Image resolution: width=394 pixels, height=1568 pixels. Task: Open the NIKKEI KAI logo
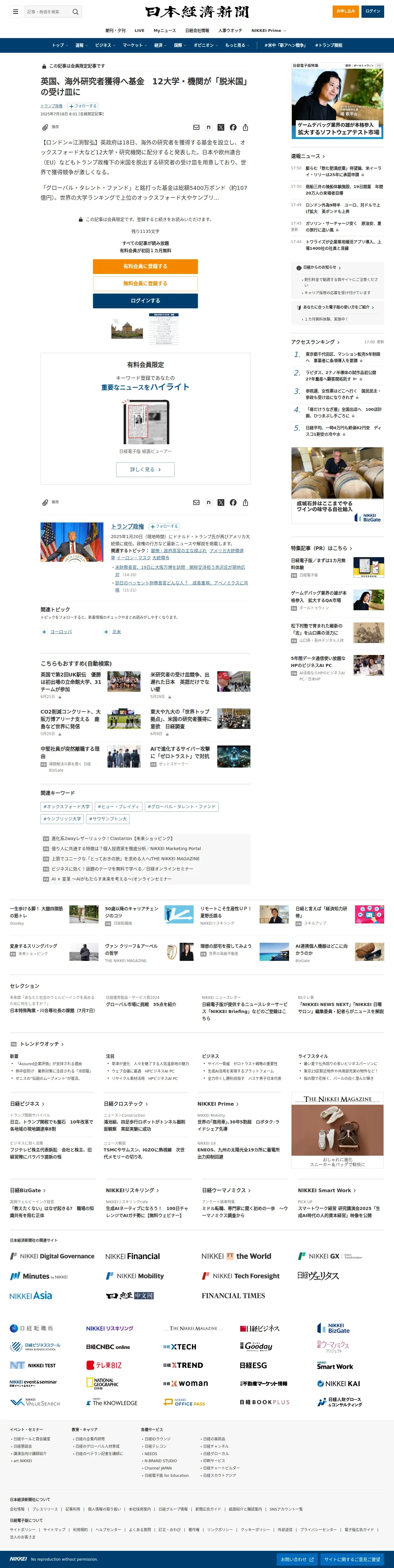[338, 1384]
